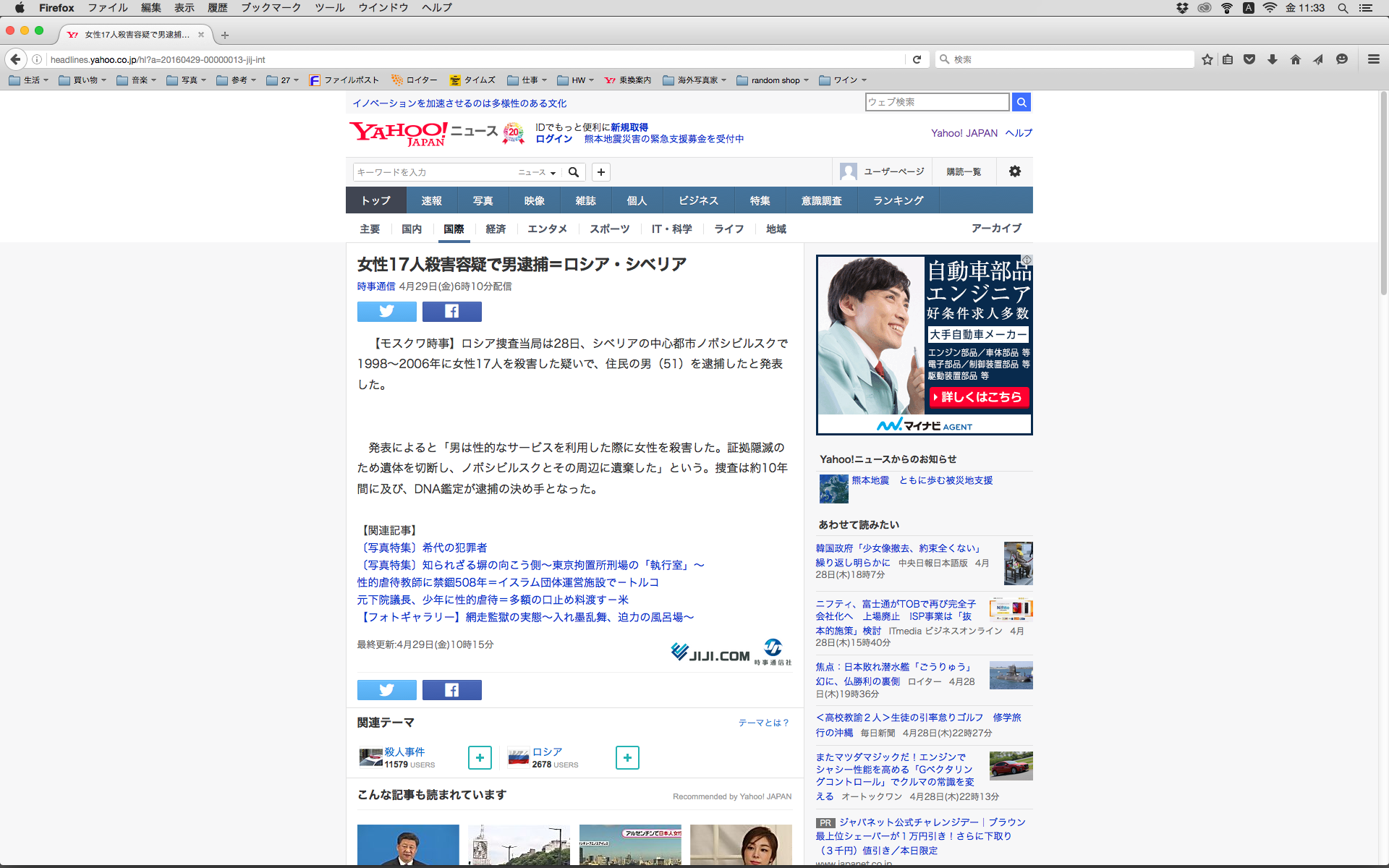Click the Firefox home icon
The height and width of the screenshot is (868, 1389).
point(1295,59)
